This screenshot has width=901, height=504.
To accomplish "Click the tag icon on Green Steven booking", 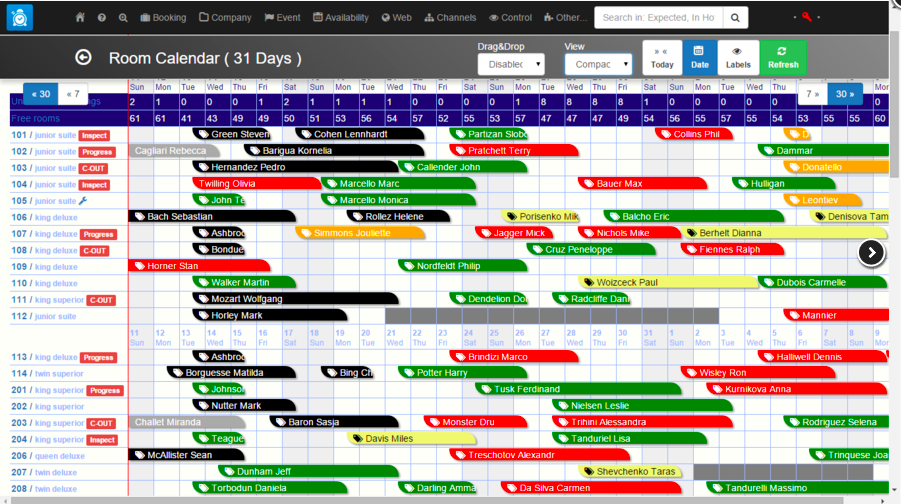I will point(203,134).
